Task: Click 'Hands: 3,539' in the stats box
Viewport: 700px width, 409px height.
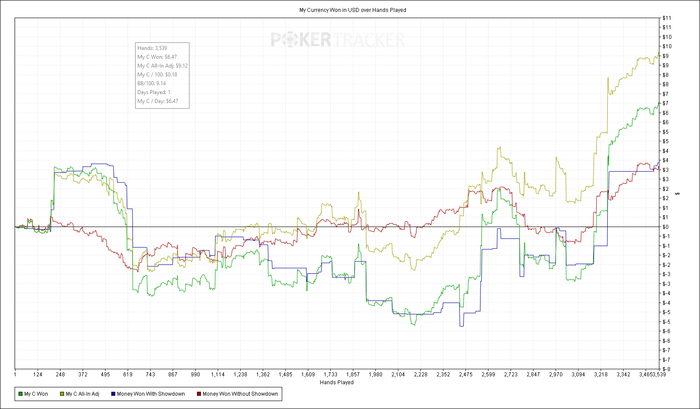Action: pyautogui.click(x=152, y=48)
